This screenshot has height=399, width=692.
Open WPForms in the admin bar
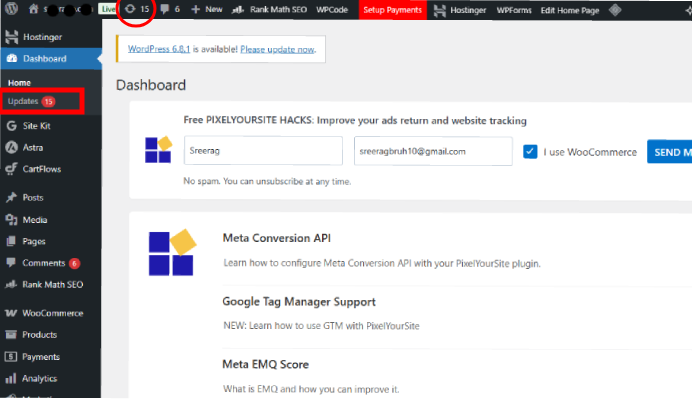[514, 10]
